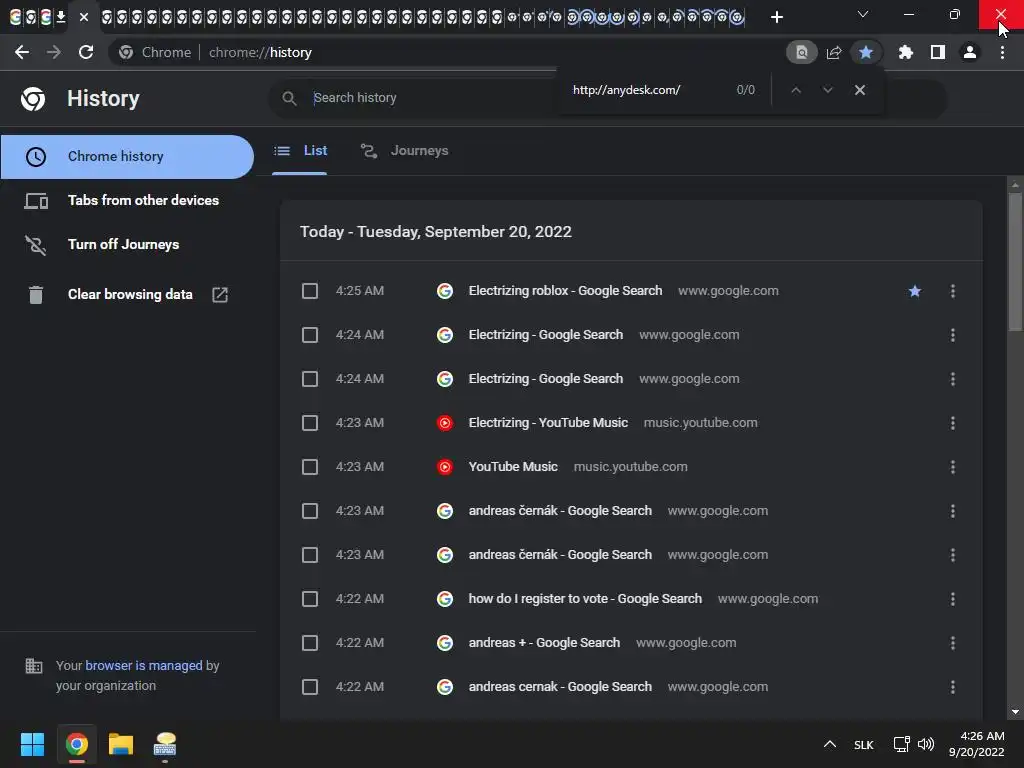Image resolution: width=1024 pixels, height=768 pixels.
Task: Open the profile avatar icon
Action: [970, 52]
